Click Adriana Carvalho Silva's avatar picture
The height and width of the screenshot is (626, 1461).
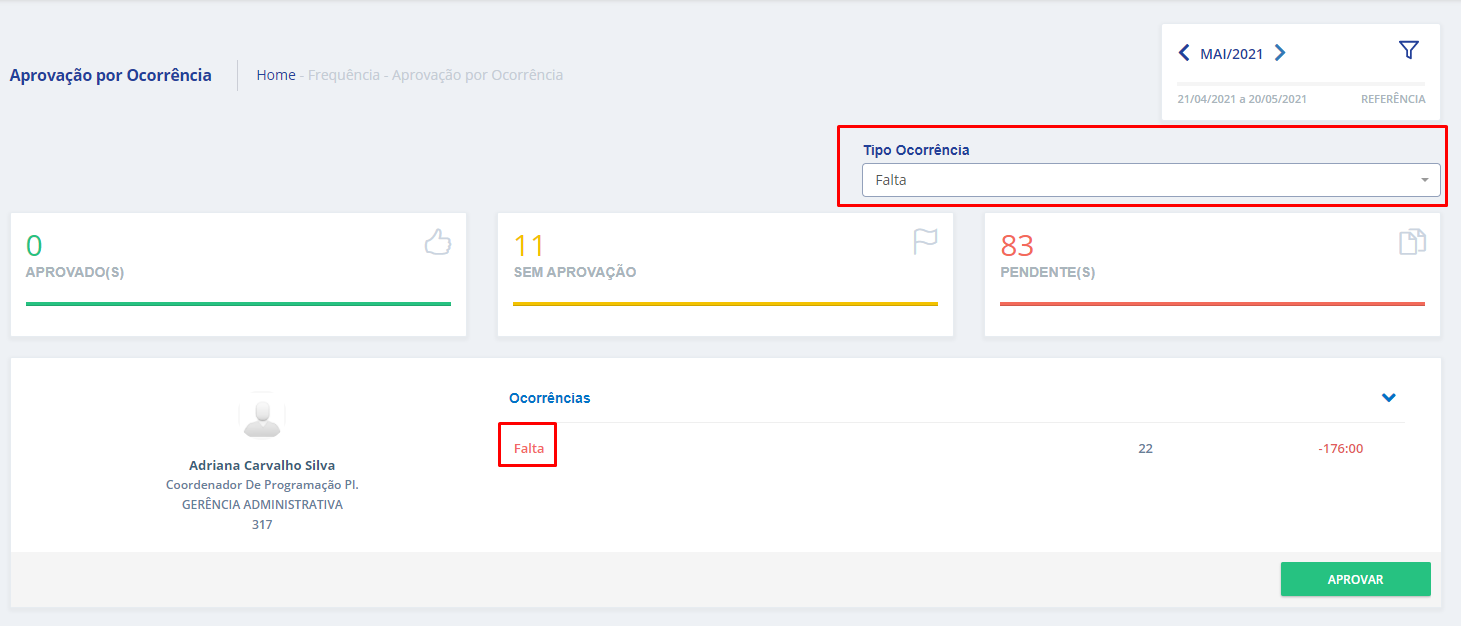coord(262,415)
